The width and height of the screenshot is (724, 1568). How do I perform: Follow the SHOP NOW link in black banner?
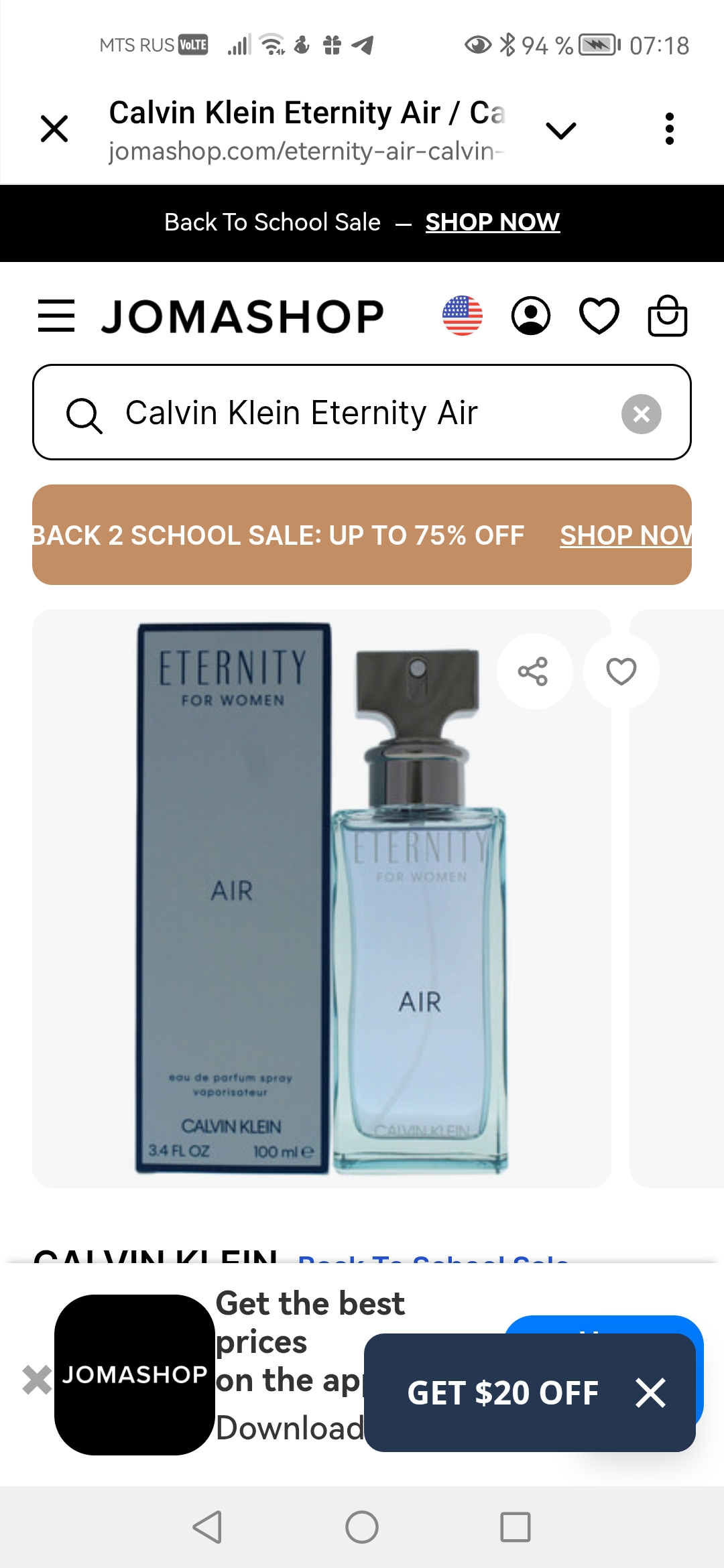click(x=493, y=222)
